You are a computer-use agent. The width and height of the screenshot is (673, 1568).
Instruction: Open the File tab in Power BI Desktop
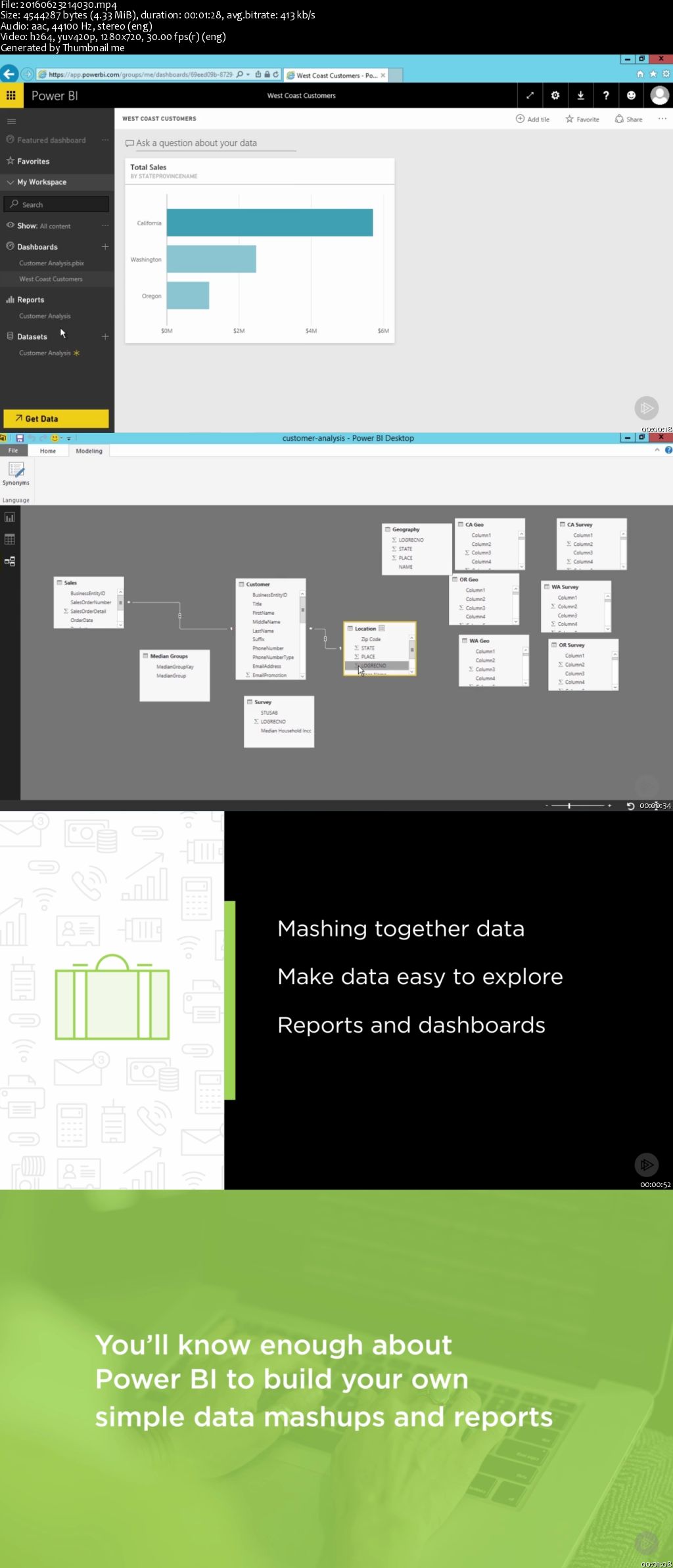(13, 451)
